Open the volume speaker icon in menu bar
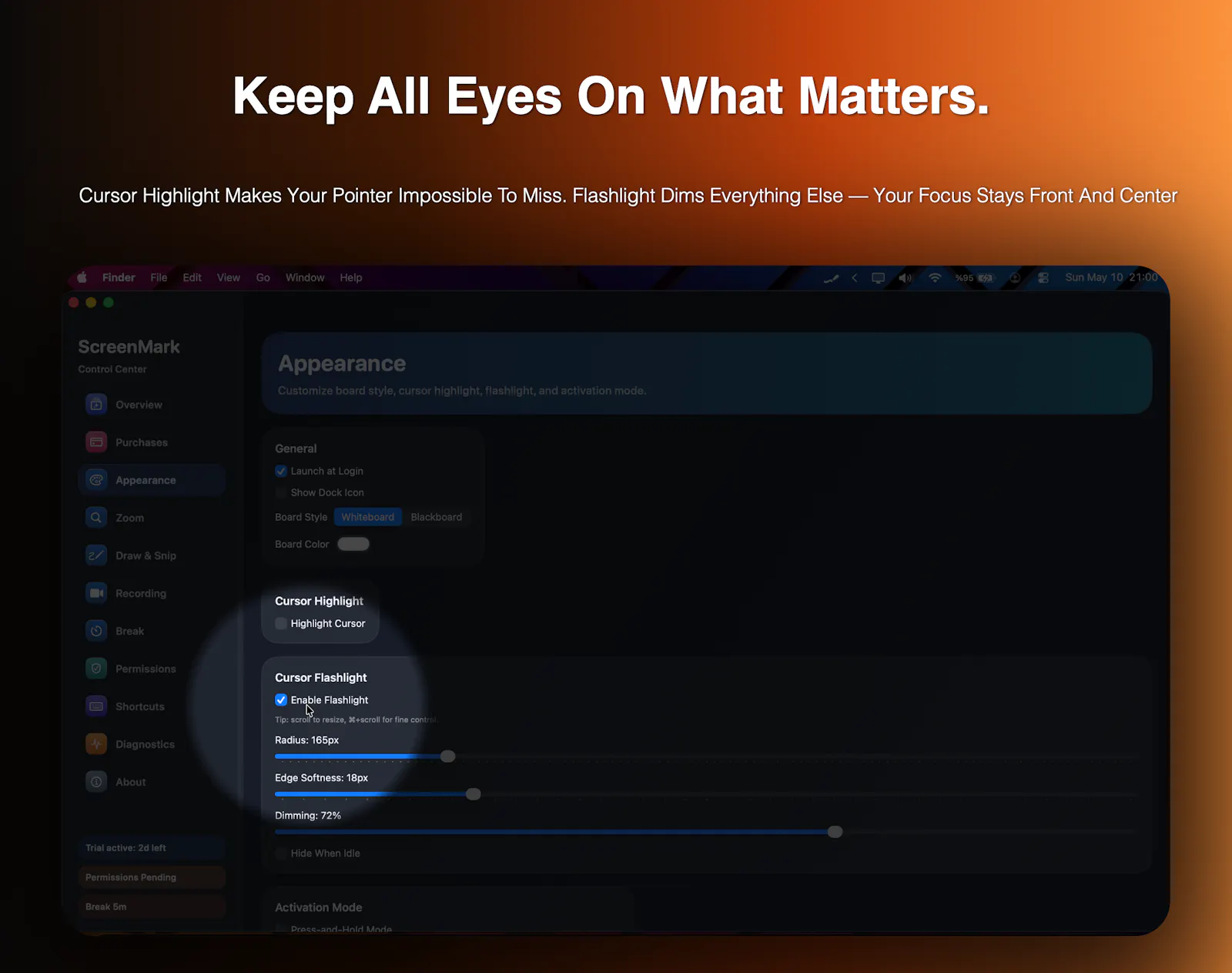1232x973 pixels. click(906, 278)
